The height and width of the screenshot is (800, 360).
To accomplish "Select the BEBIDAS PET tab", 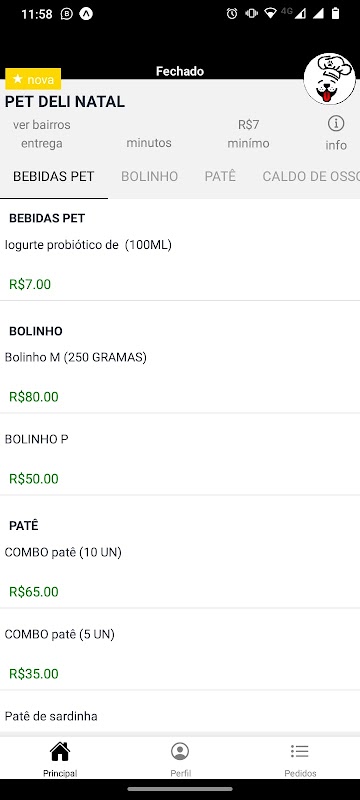I will coord(54,177).
